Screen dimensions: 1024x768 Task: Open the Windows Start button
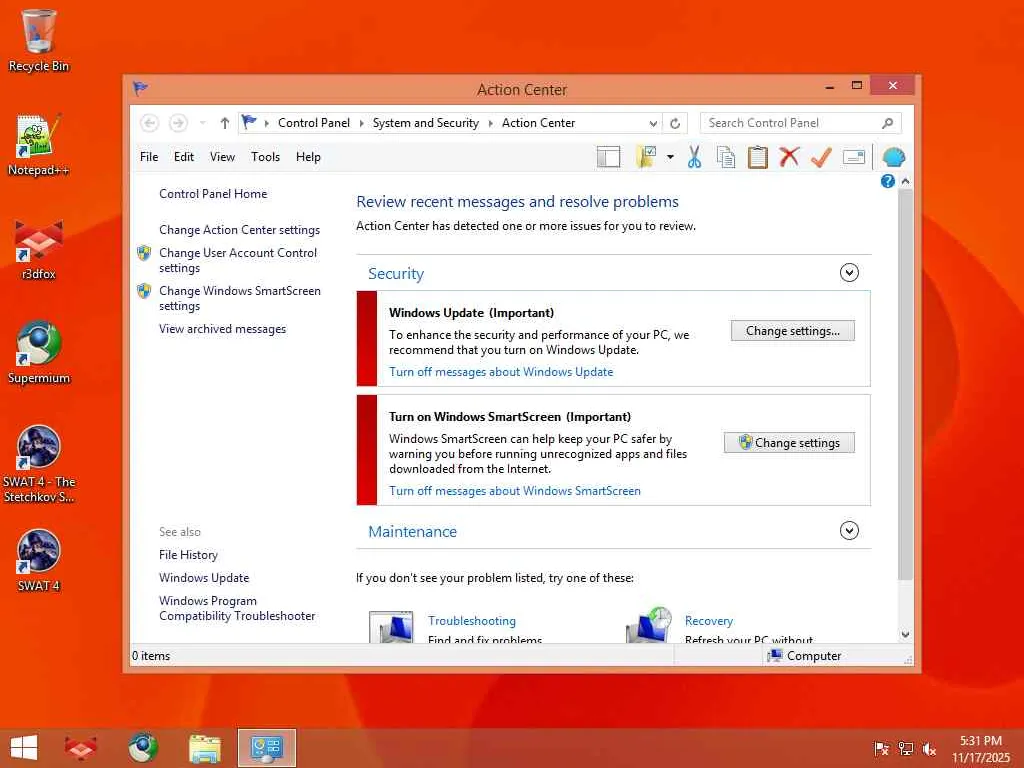(x=24, y=748)
